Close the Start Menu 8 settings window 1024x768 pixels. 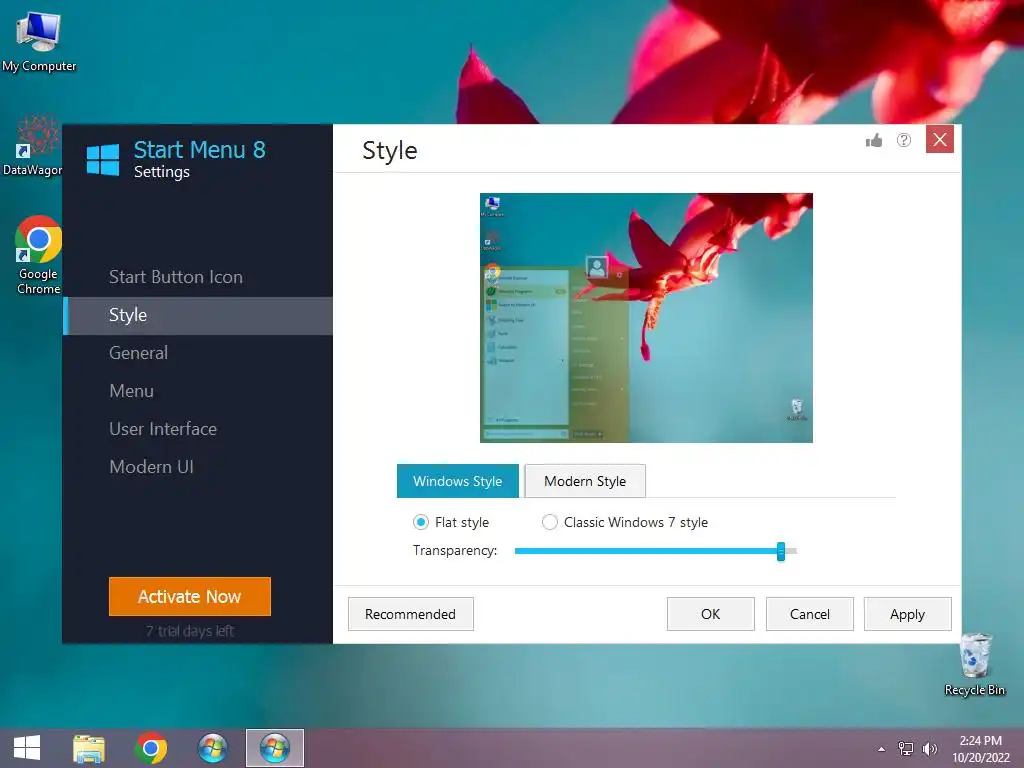[940, 139]
